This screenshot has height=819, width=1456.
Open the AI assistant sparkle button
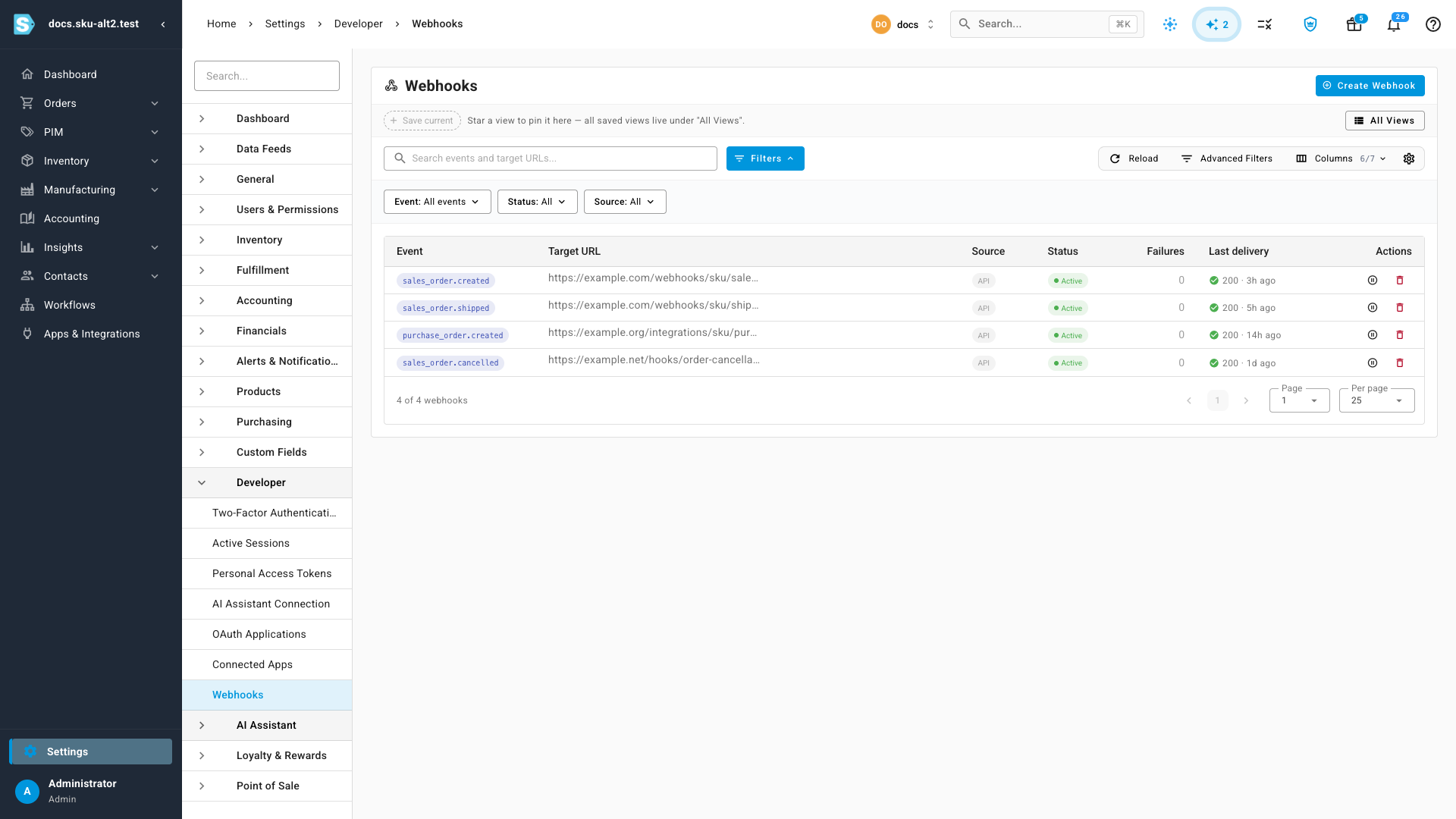point(1216,24)
